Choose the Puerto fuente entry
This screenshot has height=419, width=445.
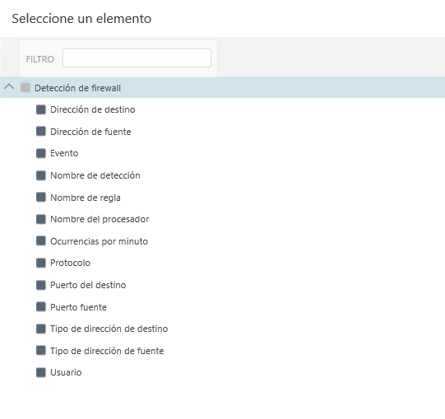pos(78,307)
